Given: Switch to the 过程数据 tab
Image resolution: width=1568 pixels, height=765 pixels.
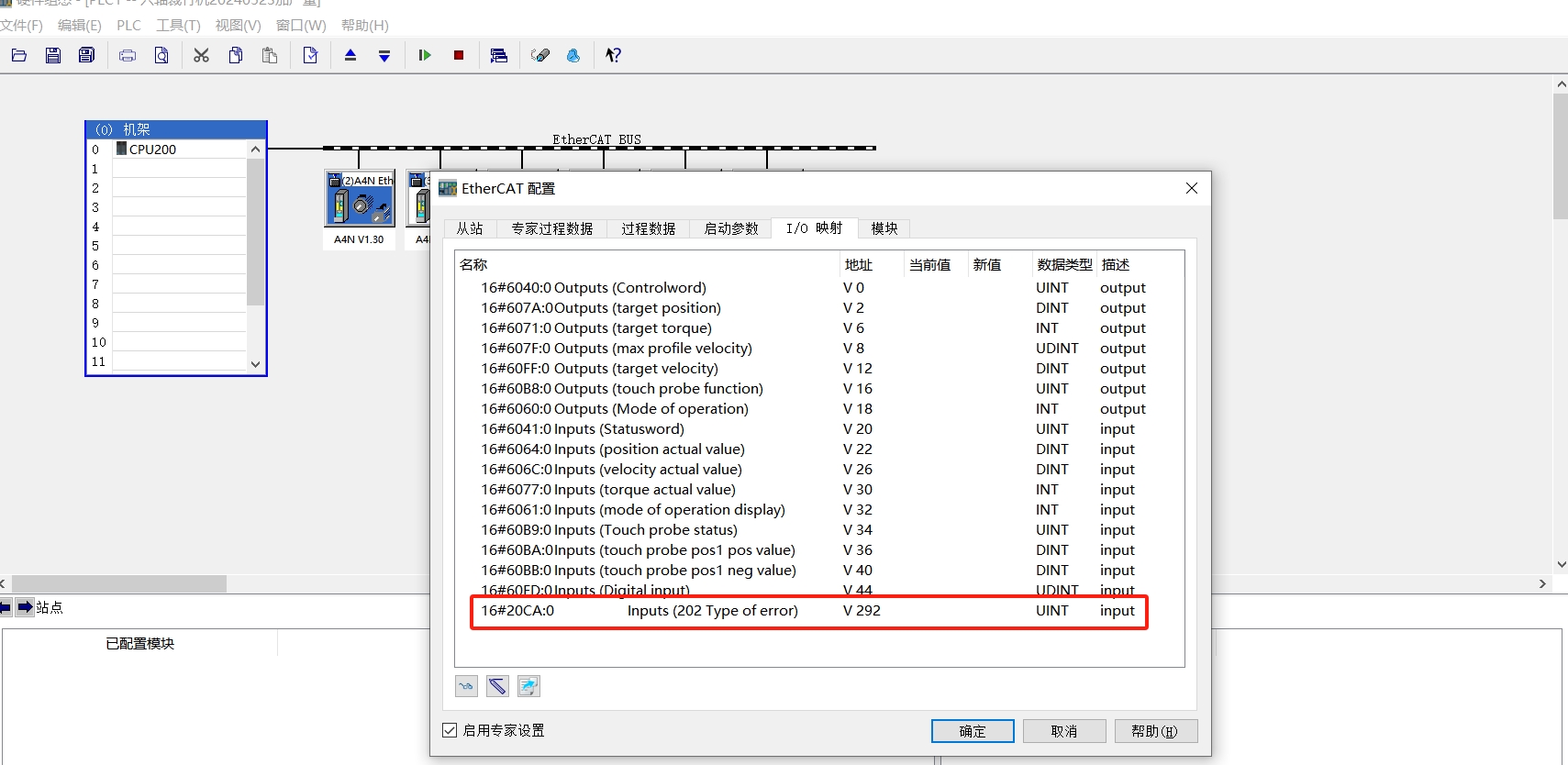Looking at the screenshot, I should [x=649, y=228].
